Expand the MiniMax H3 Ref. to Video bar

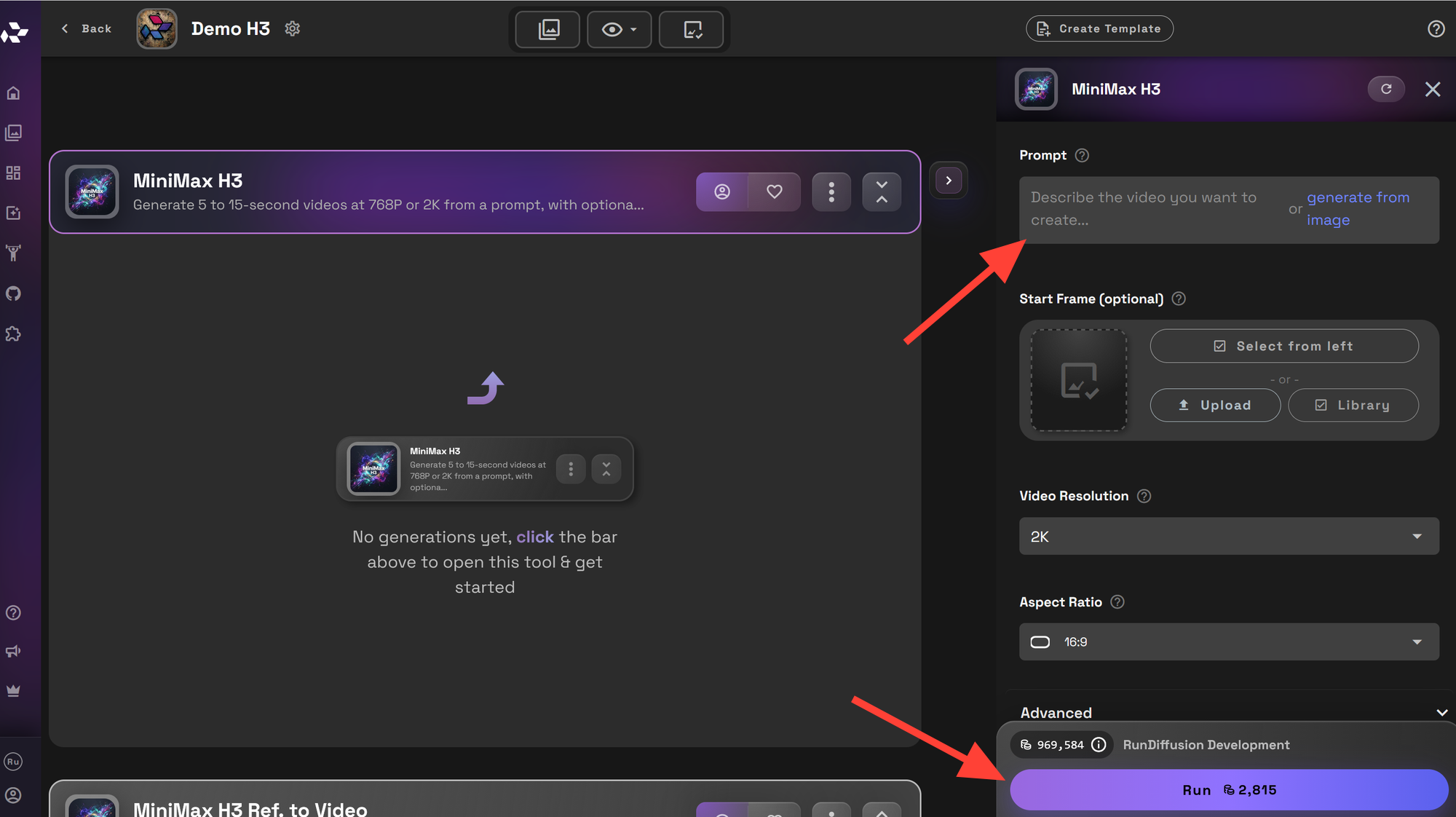click(882, 810)
